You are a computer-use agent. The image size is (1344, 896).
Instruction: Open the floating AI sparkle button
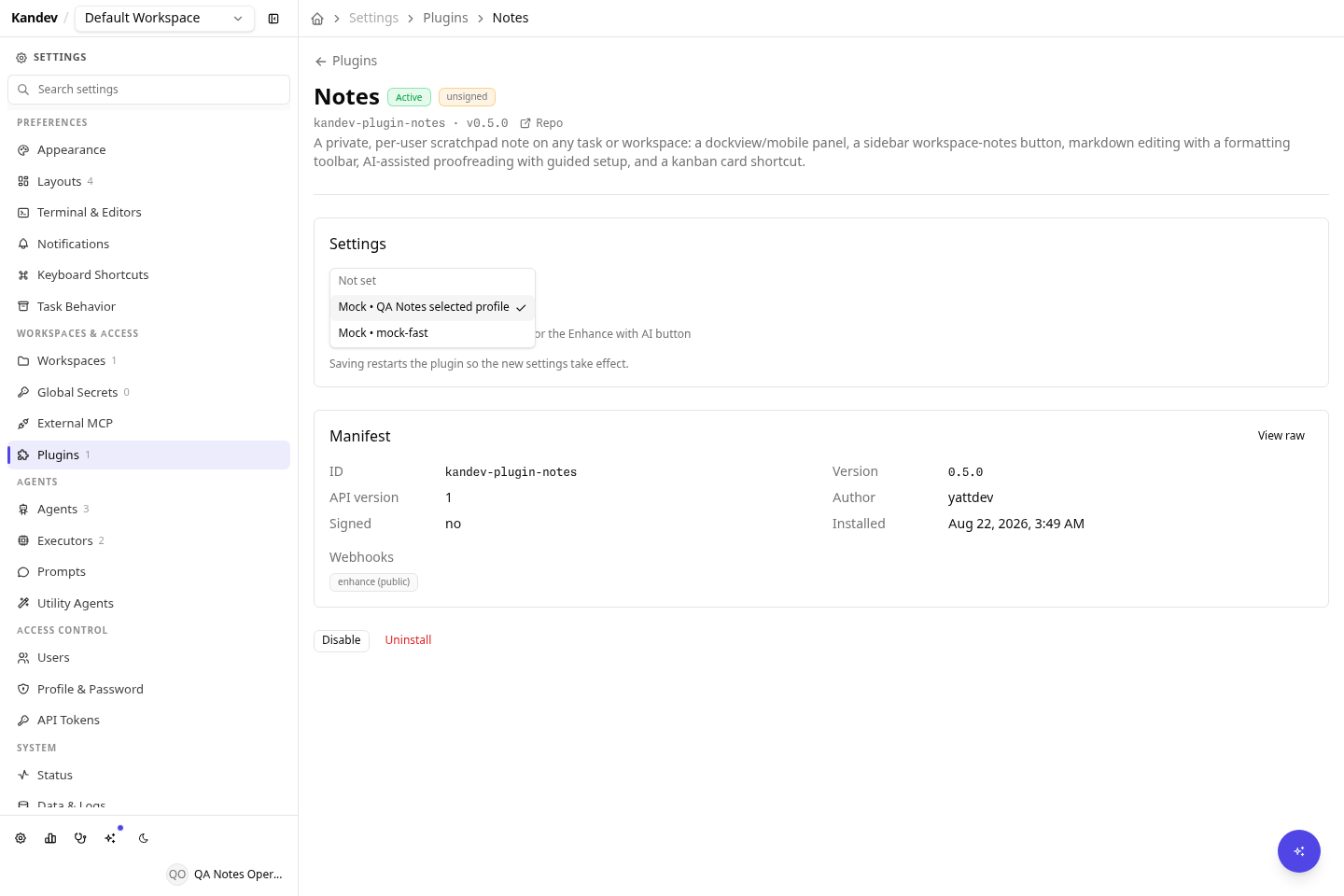[1298, 851]
